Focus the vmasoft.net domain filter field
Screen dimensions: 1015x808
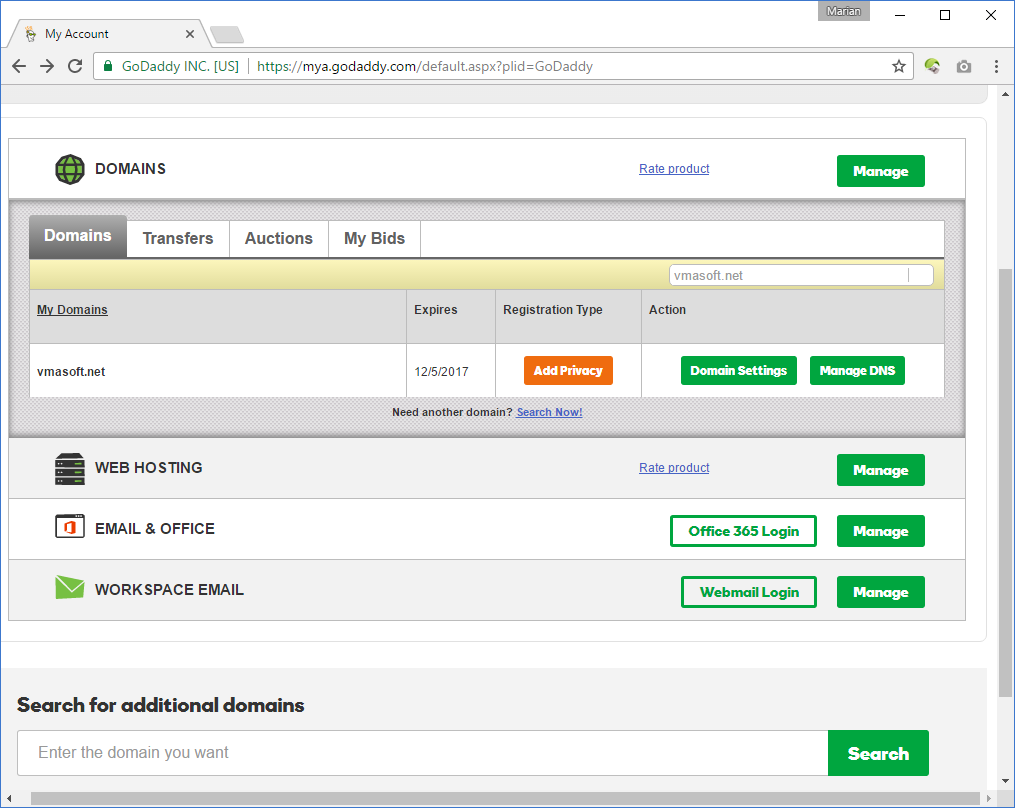801,275
